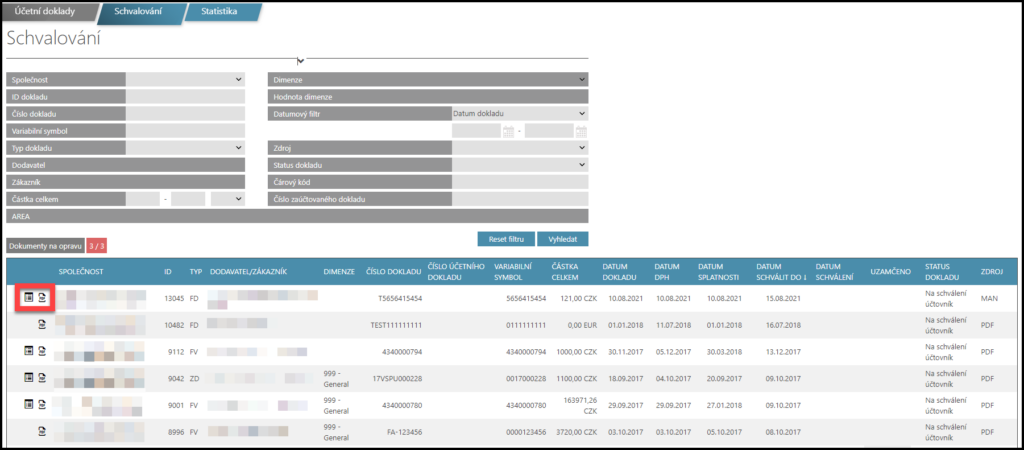
Task: Collapse the filter panel with the chevron
Action: pos(299,61)
